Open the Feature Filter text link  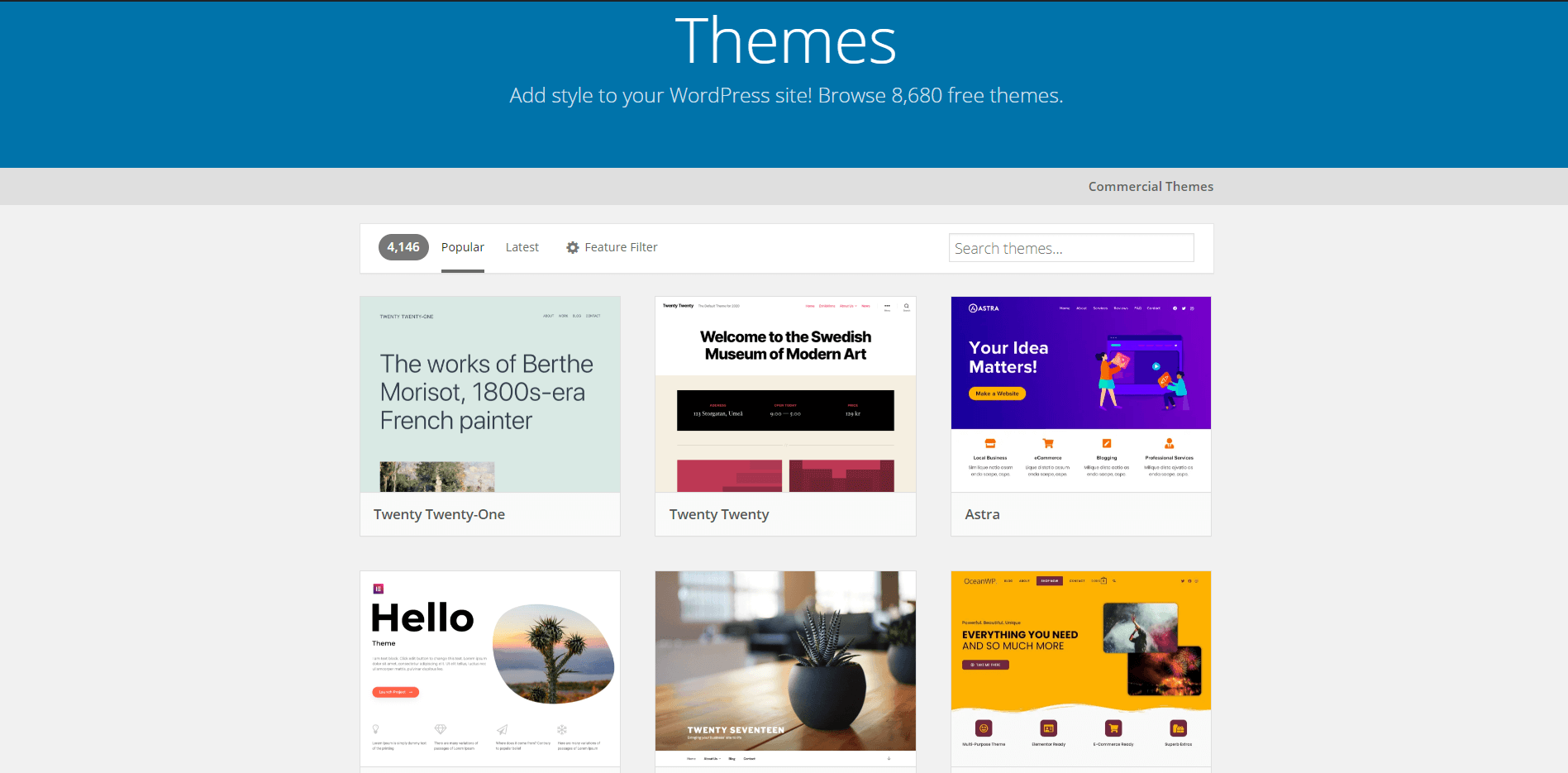tap(621, 247)
